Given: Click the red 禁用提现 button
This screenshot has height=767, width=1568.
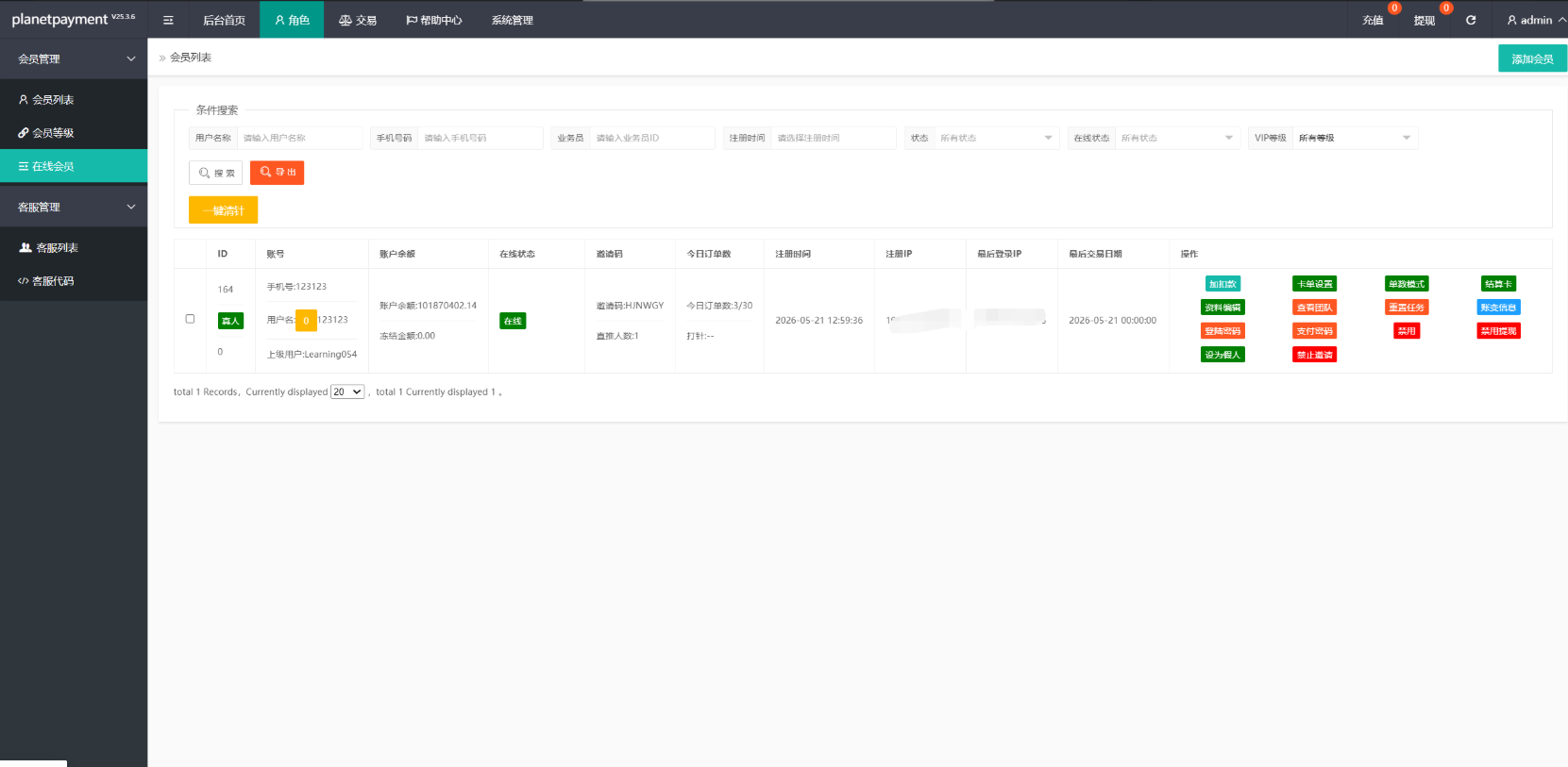Looking at the screenshot, I should 1498,331.
